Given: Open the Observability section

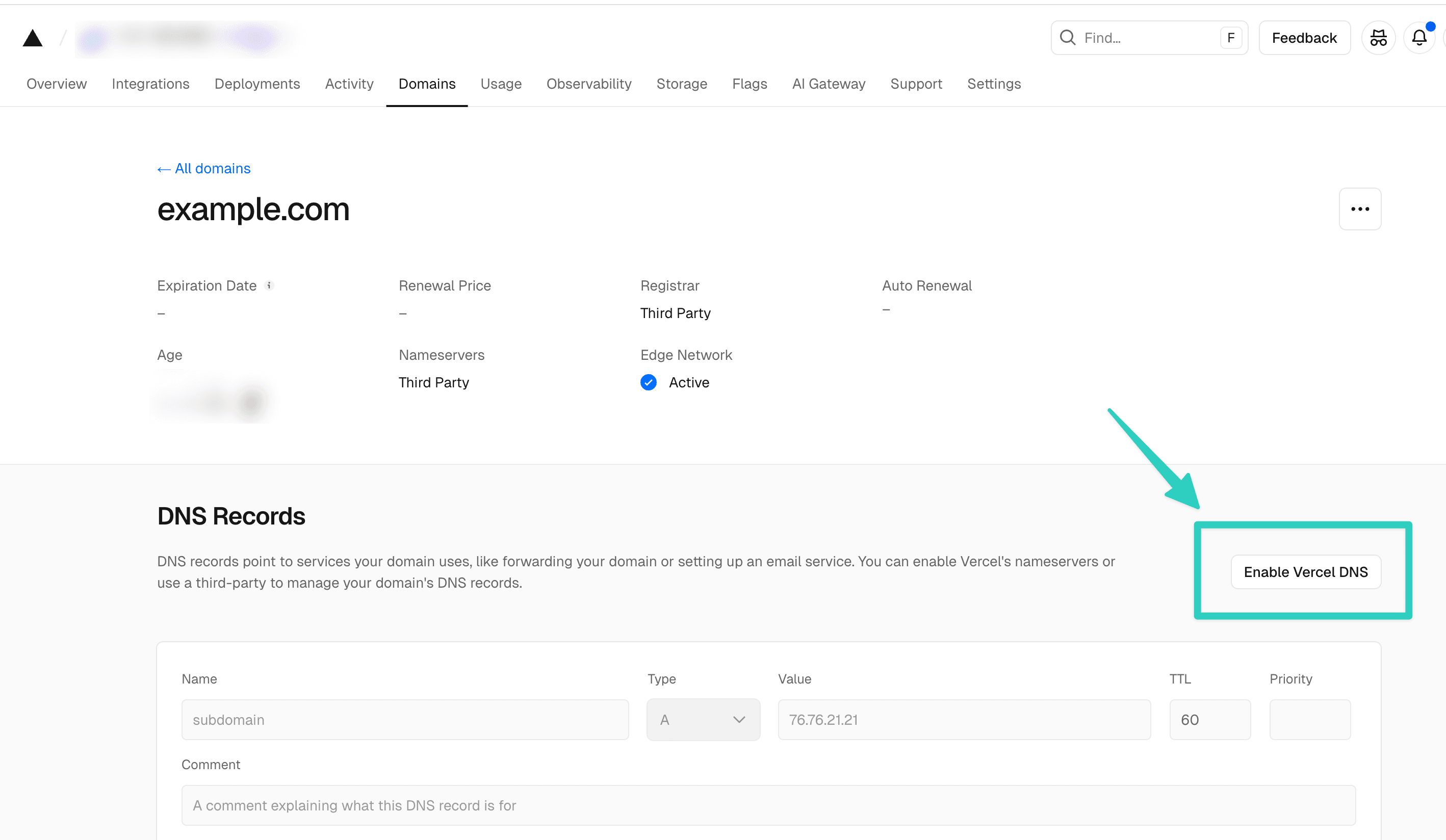Looking at the screenshot, I should pyautogui.click(x=589, y=84).
